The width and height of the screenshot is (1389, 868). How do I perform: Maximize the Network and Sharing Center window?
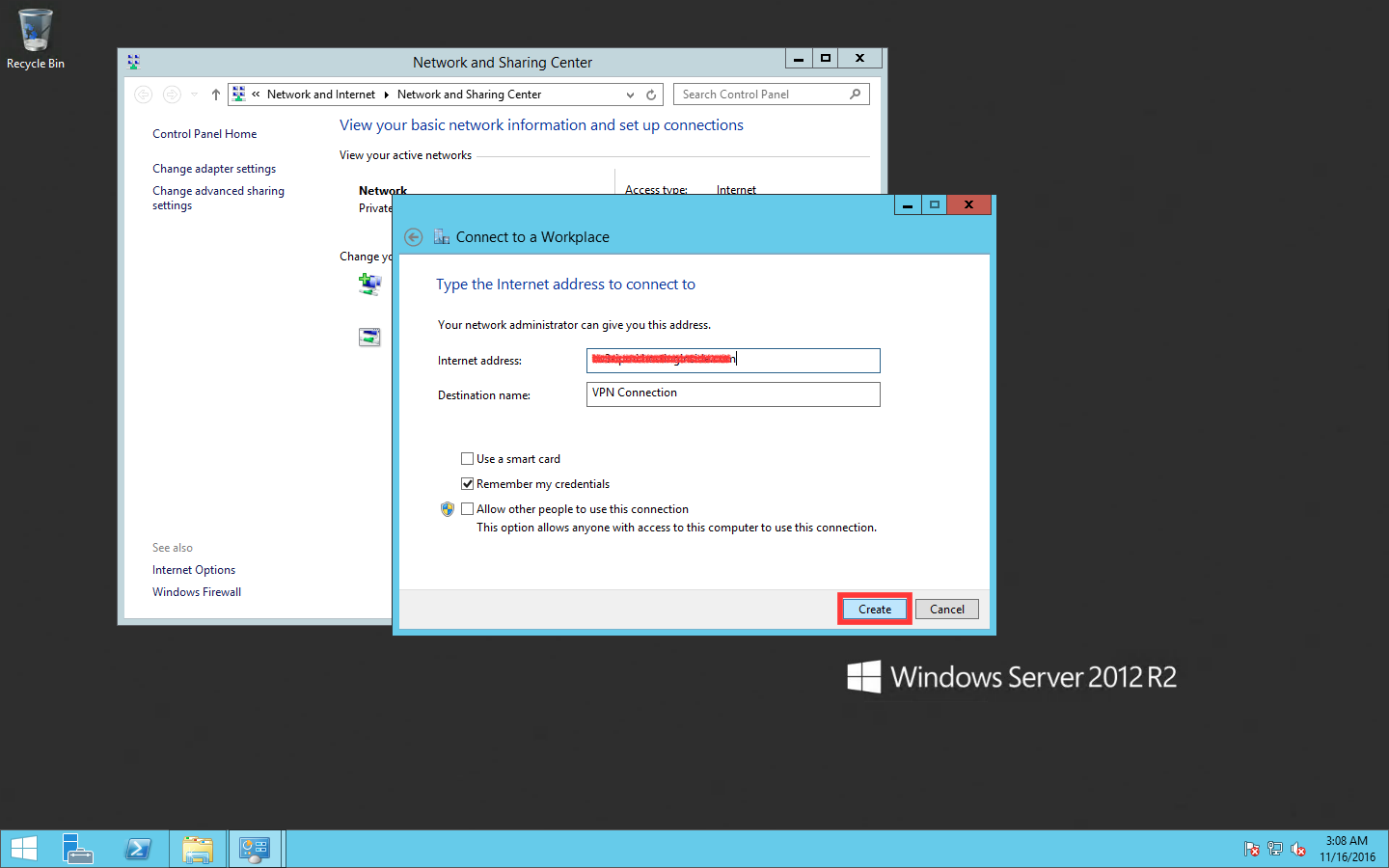tap(825, 58)
